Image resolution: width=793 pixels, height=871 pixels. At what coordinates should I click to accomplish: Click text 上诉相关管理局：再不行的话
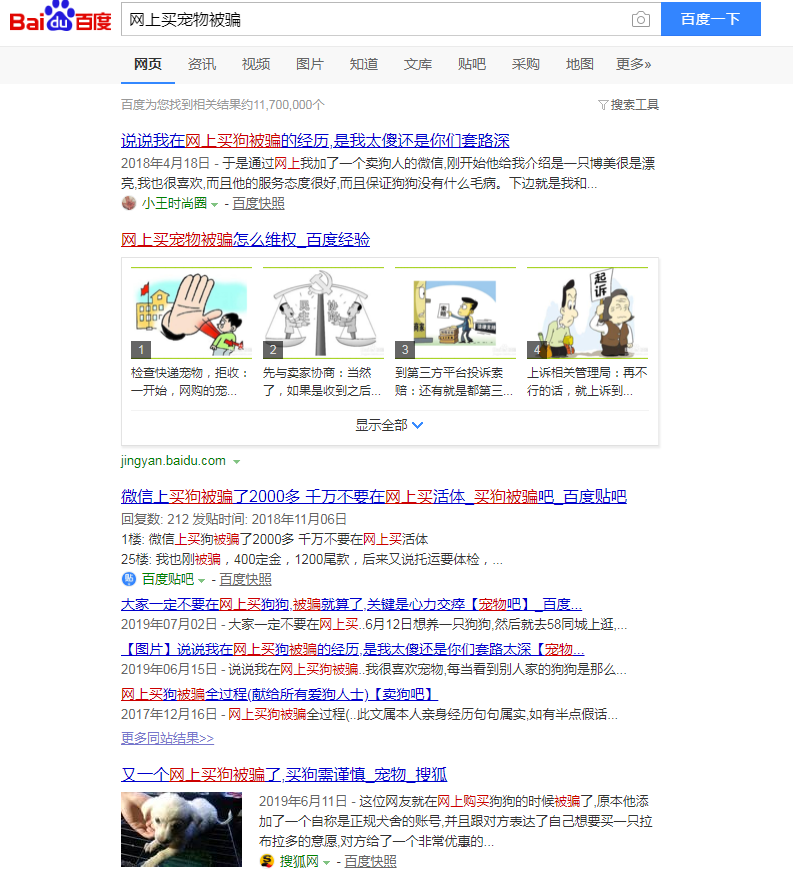click(x=587, y=382)
